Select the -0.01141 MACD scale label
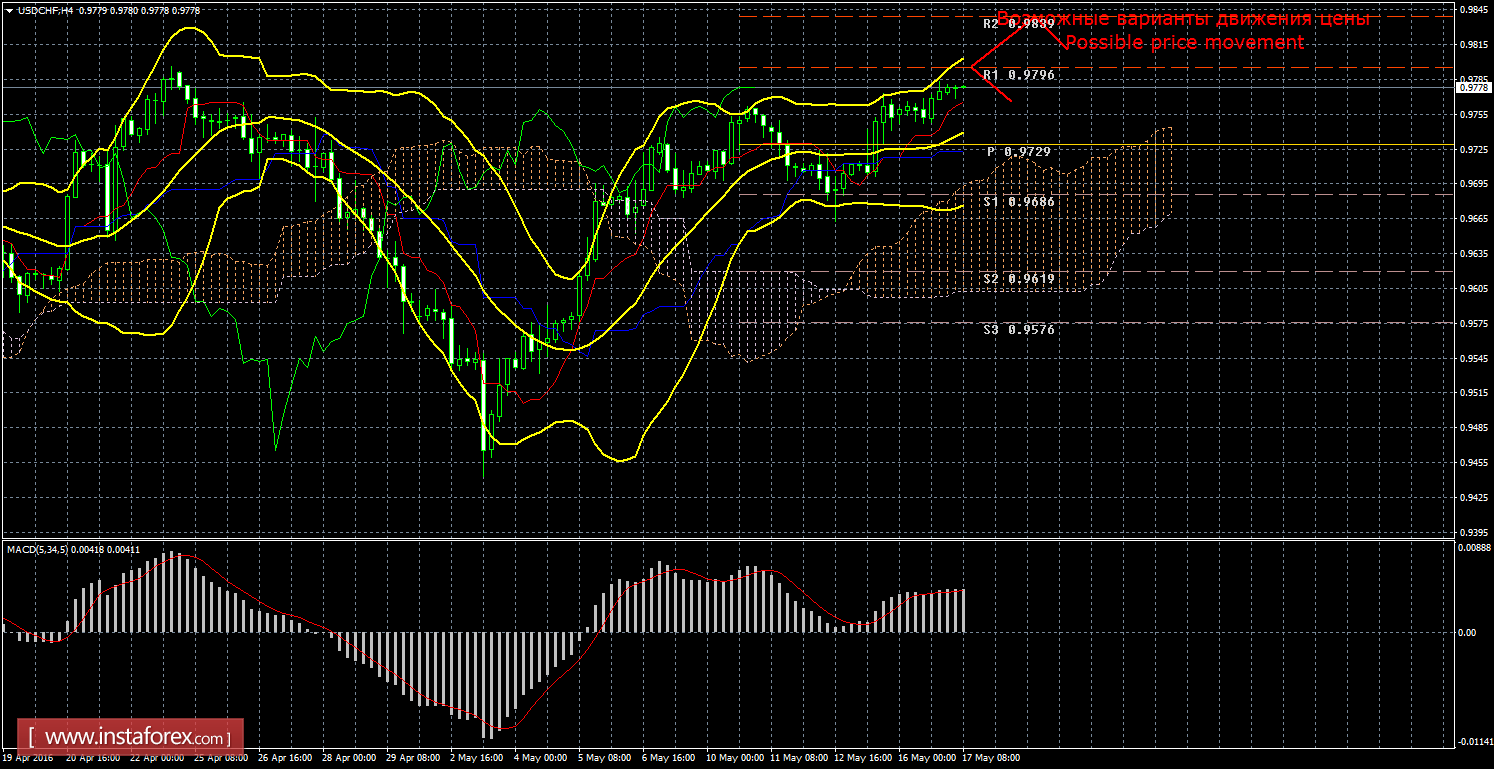1494x769 pixels. (1472, 741)
